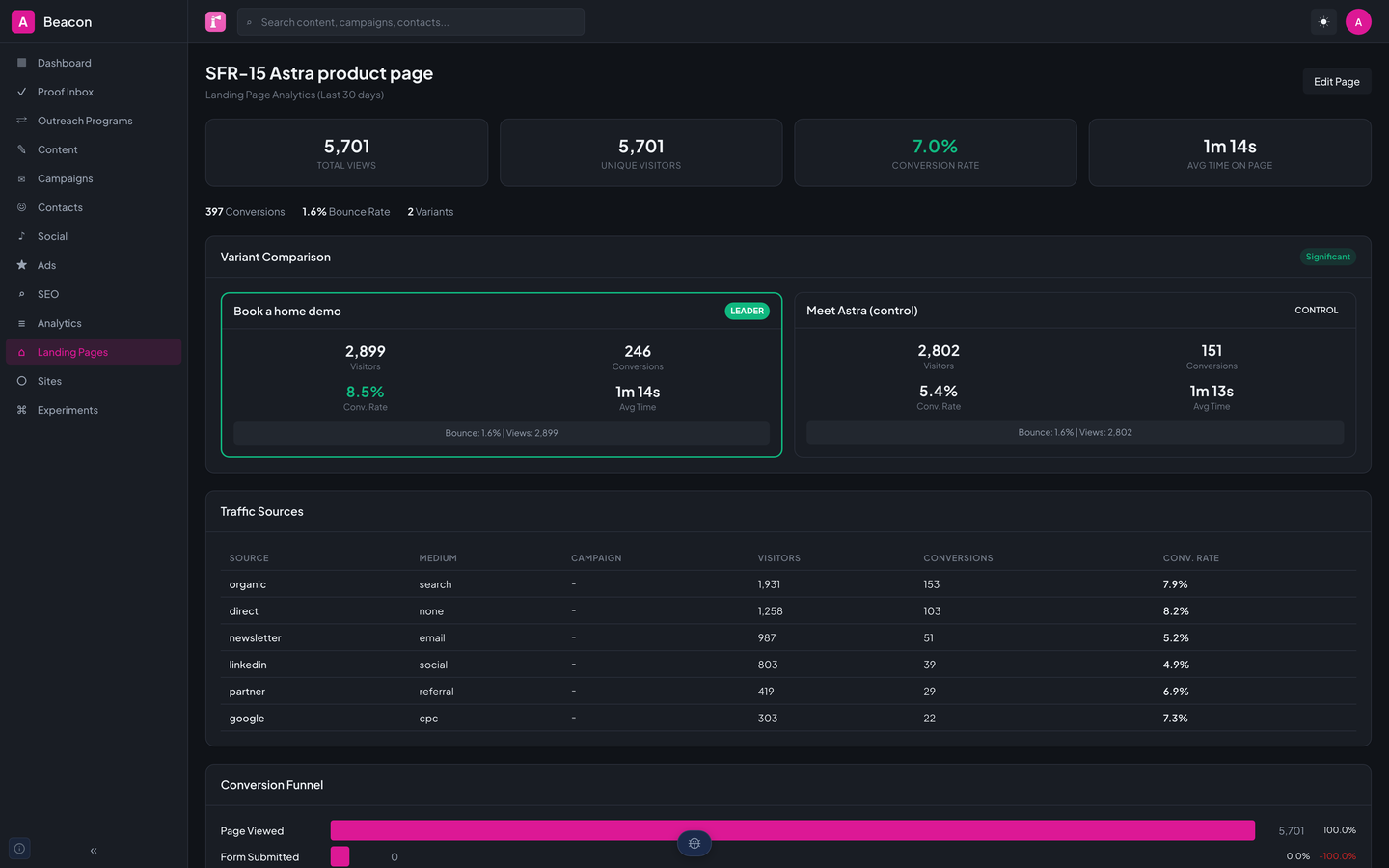Click the Dashboard sidebar icon
Screen dimensions: 1389x868
pyautogui.click(x=21, y=63)
